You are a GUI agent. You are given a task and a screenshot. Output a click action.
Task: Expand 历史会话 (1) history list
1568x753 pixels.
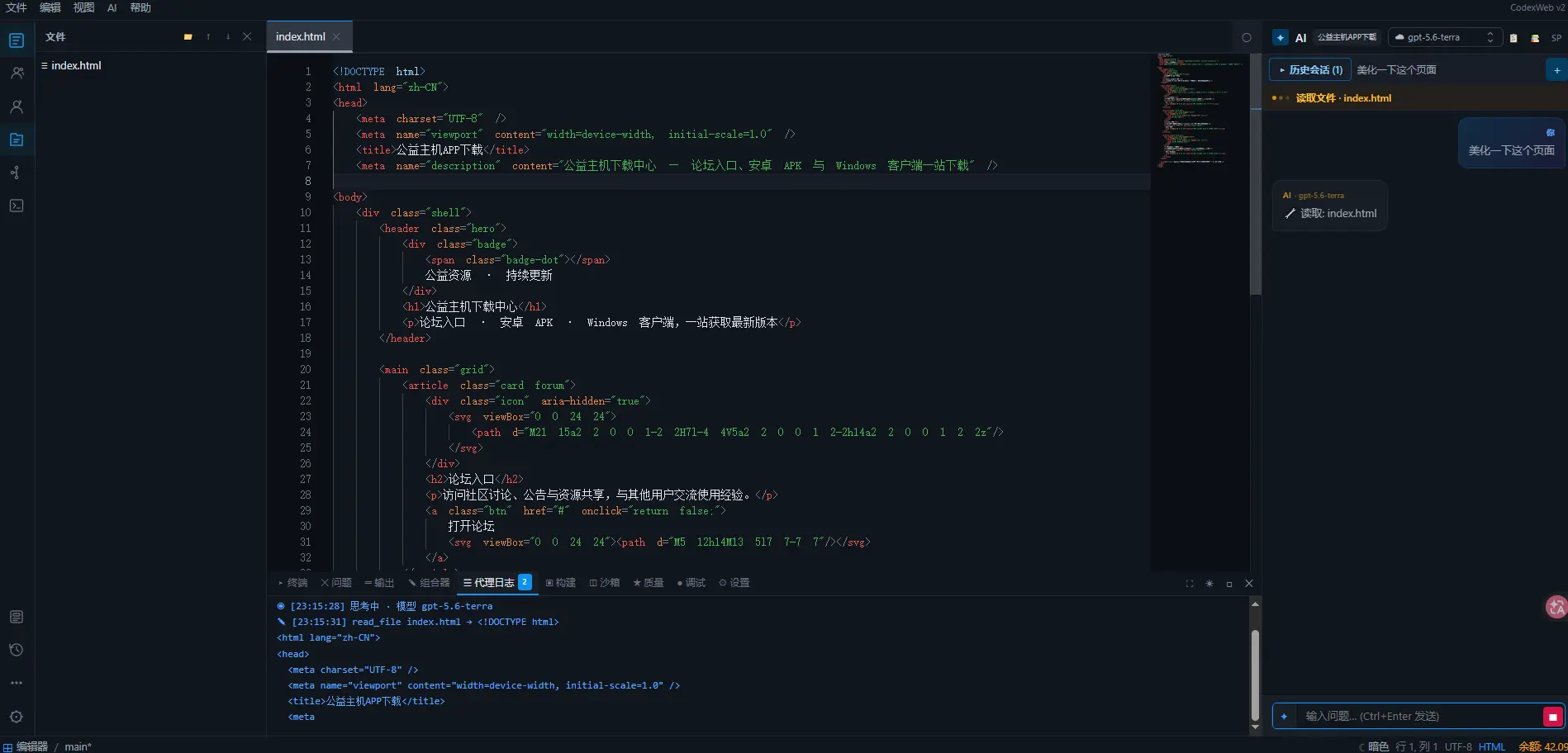(x=1310, y=70)
